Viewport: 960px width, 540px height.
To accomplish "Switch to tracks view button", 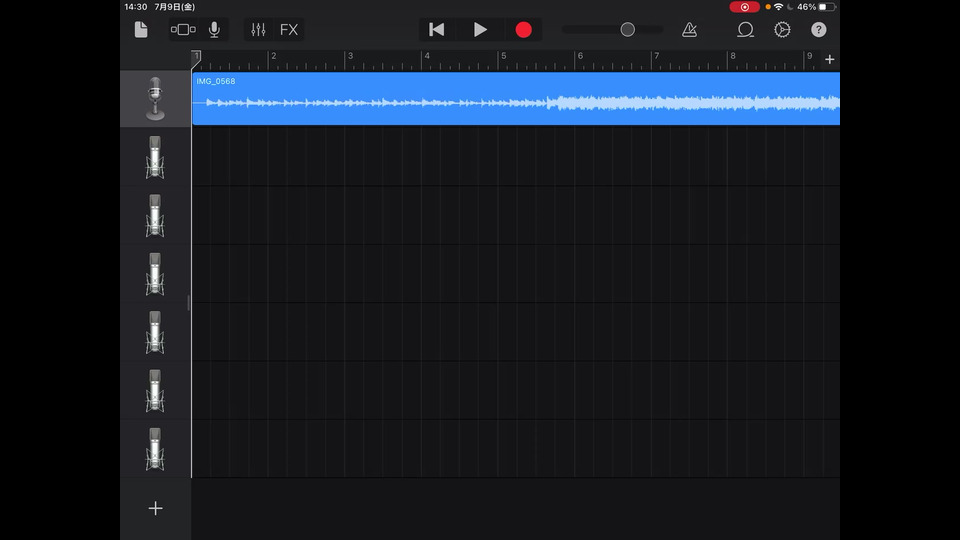I will click(x=183, y=29).
